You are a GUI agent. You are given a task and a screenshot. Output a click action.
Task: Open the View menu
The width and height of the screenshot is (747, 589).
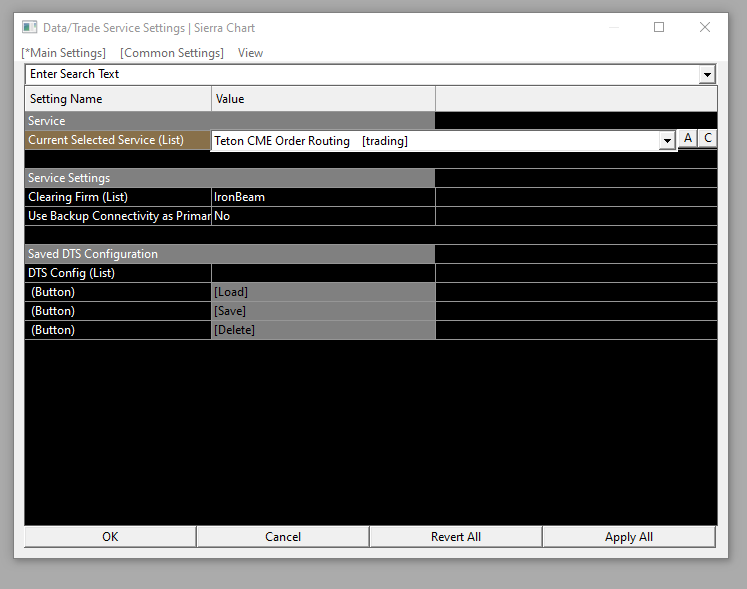(x=250, y=53)
